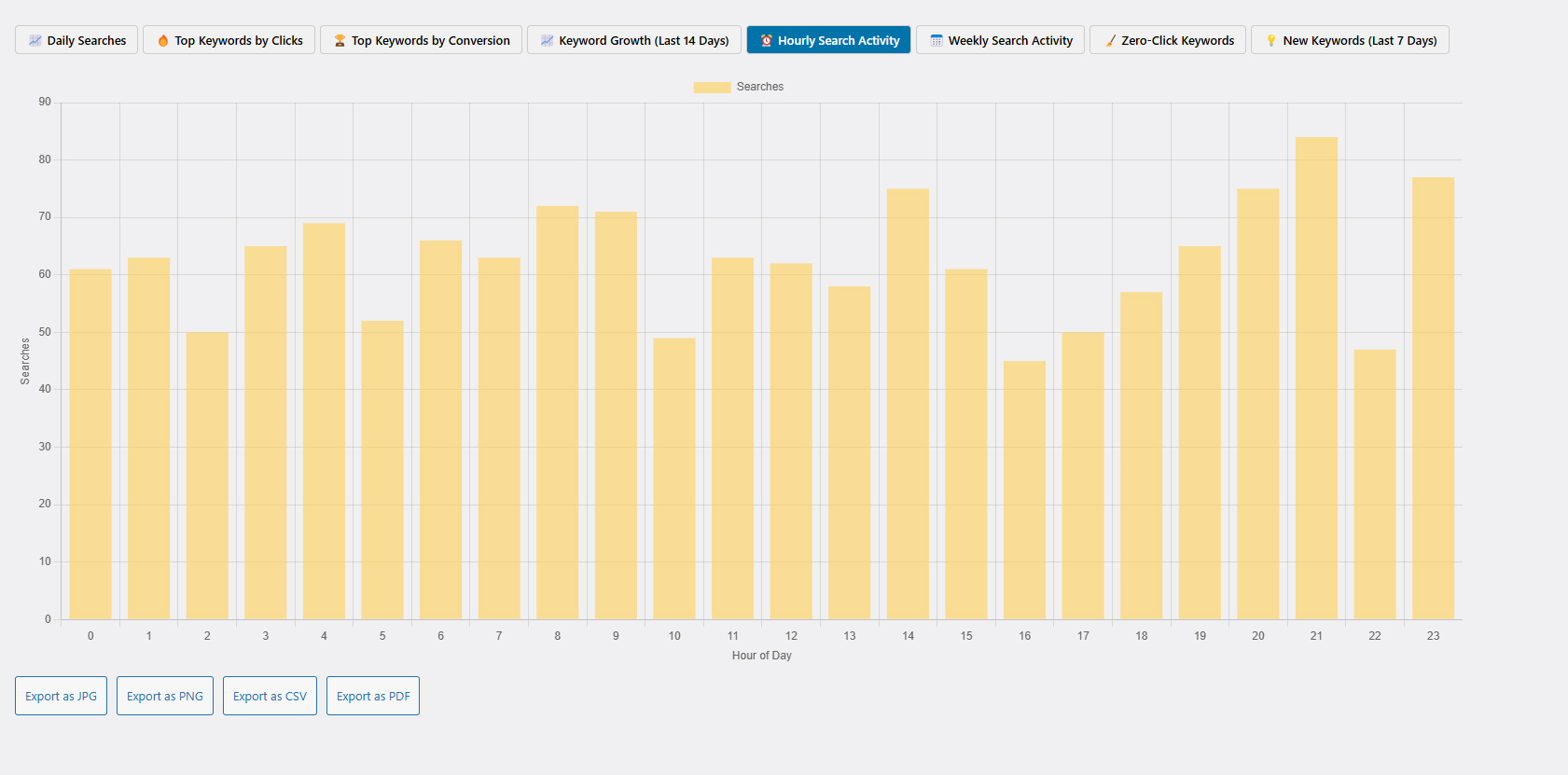Click the "Hour of Day" axis title
The height and width of the screenshot is (775, 1568).
coord(762,656)
